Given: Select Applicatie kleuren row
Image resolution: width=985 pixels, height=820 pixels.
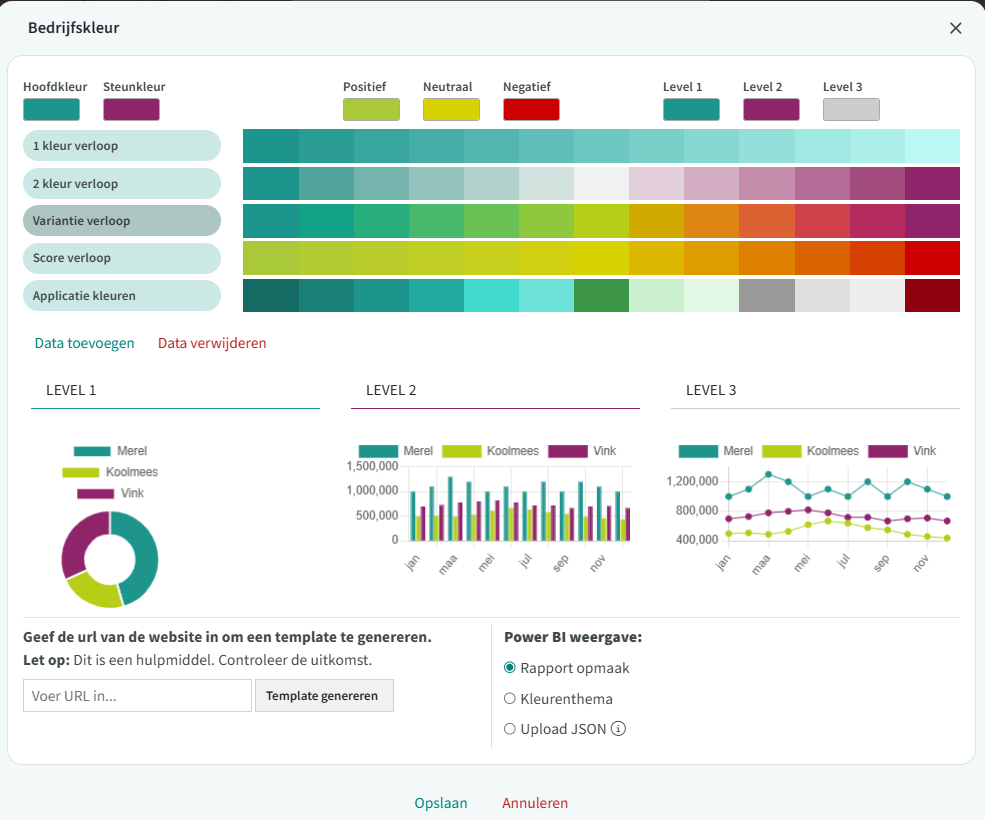Looking at the screenshot, I should coord(121,296).
